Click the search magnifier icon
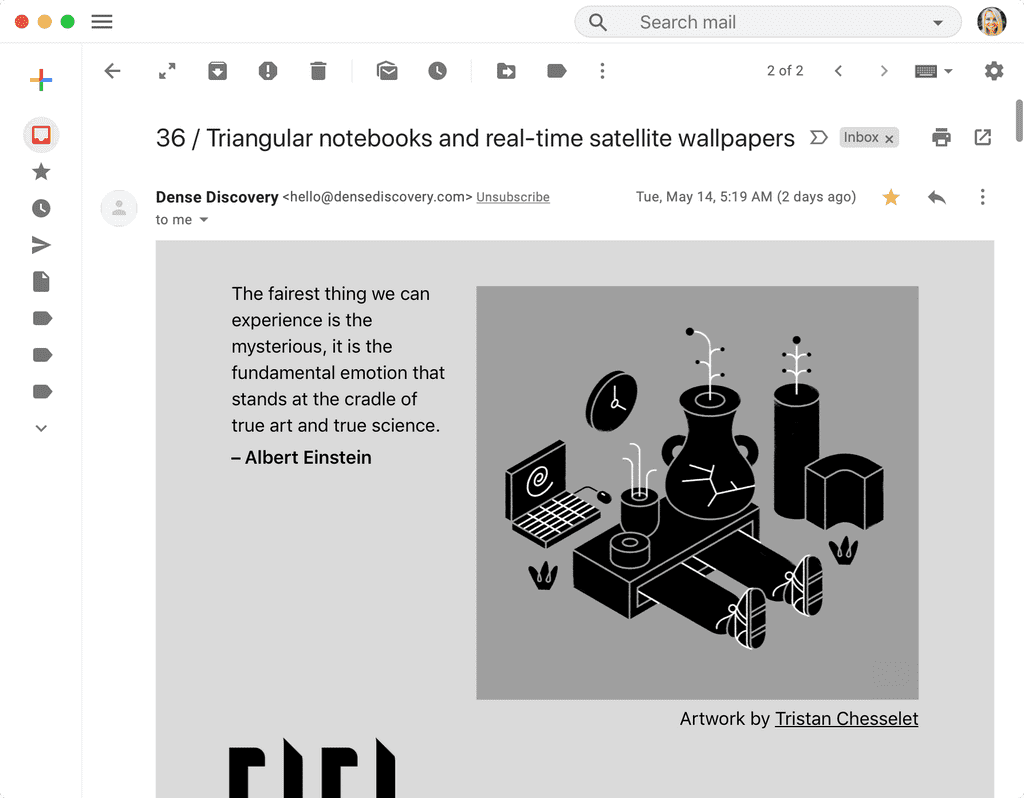This screenshot has width=1024, height=798. click(x=598, y=22)
